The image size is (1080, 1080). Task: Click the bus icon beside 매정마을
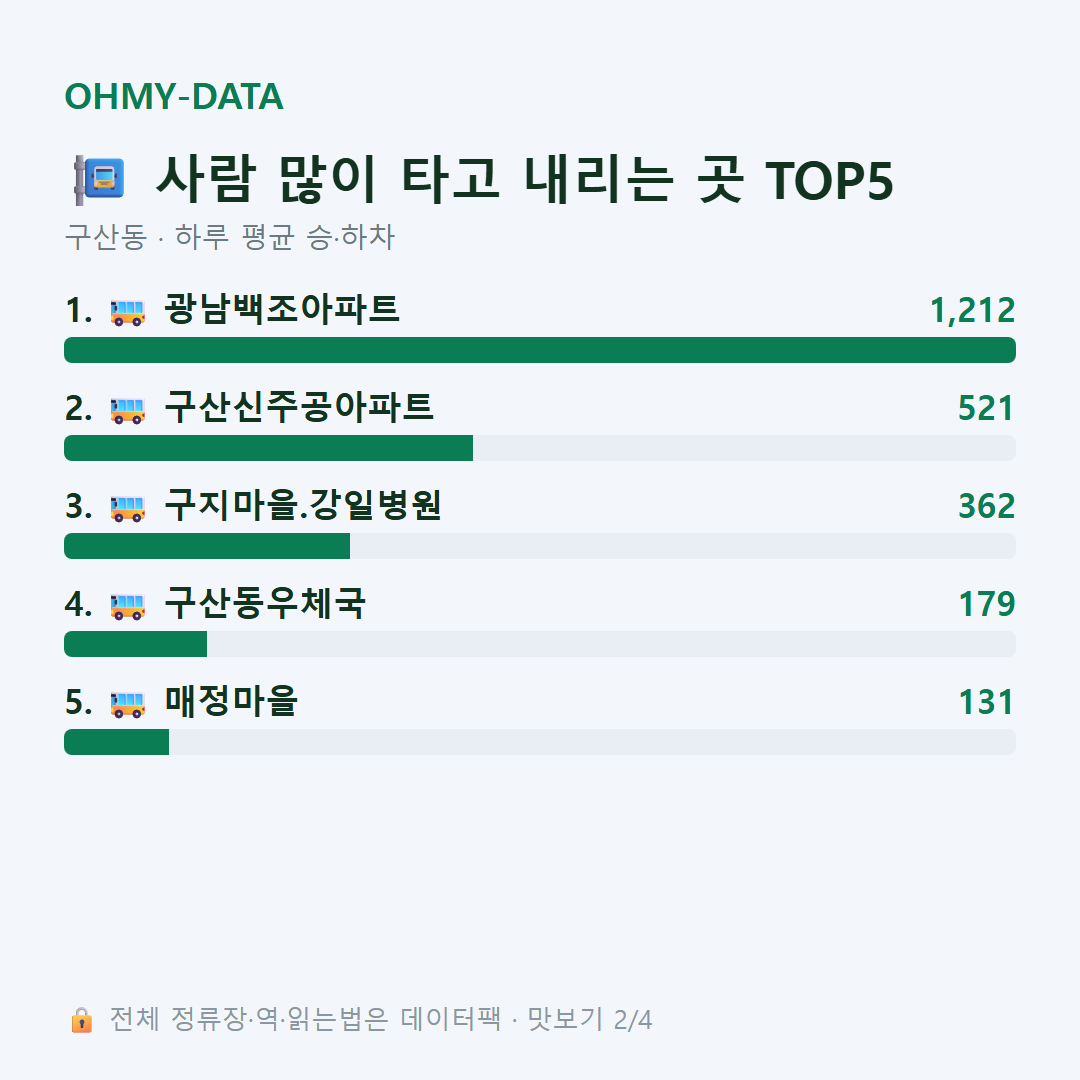pyautogui.click(x=127, y=704)
